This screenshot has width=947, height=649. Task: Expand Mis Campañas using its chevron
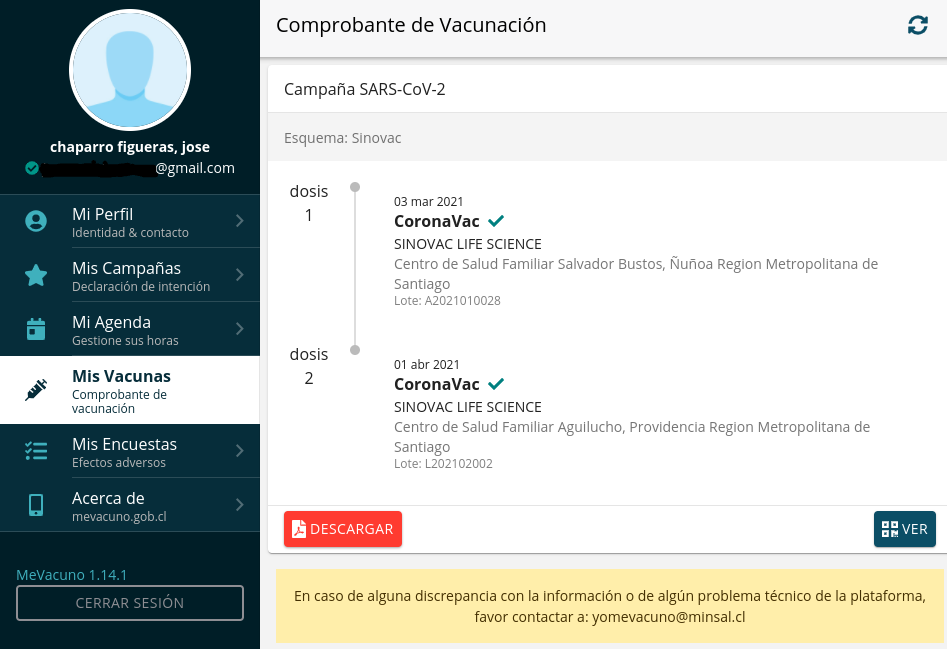click(x=240, y=276)
